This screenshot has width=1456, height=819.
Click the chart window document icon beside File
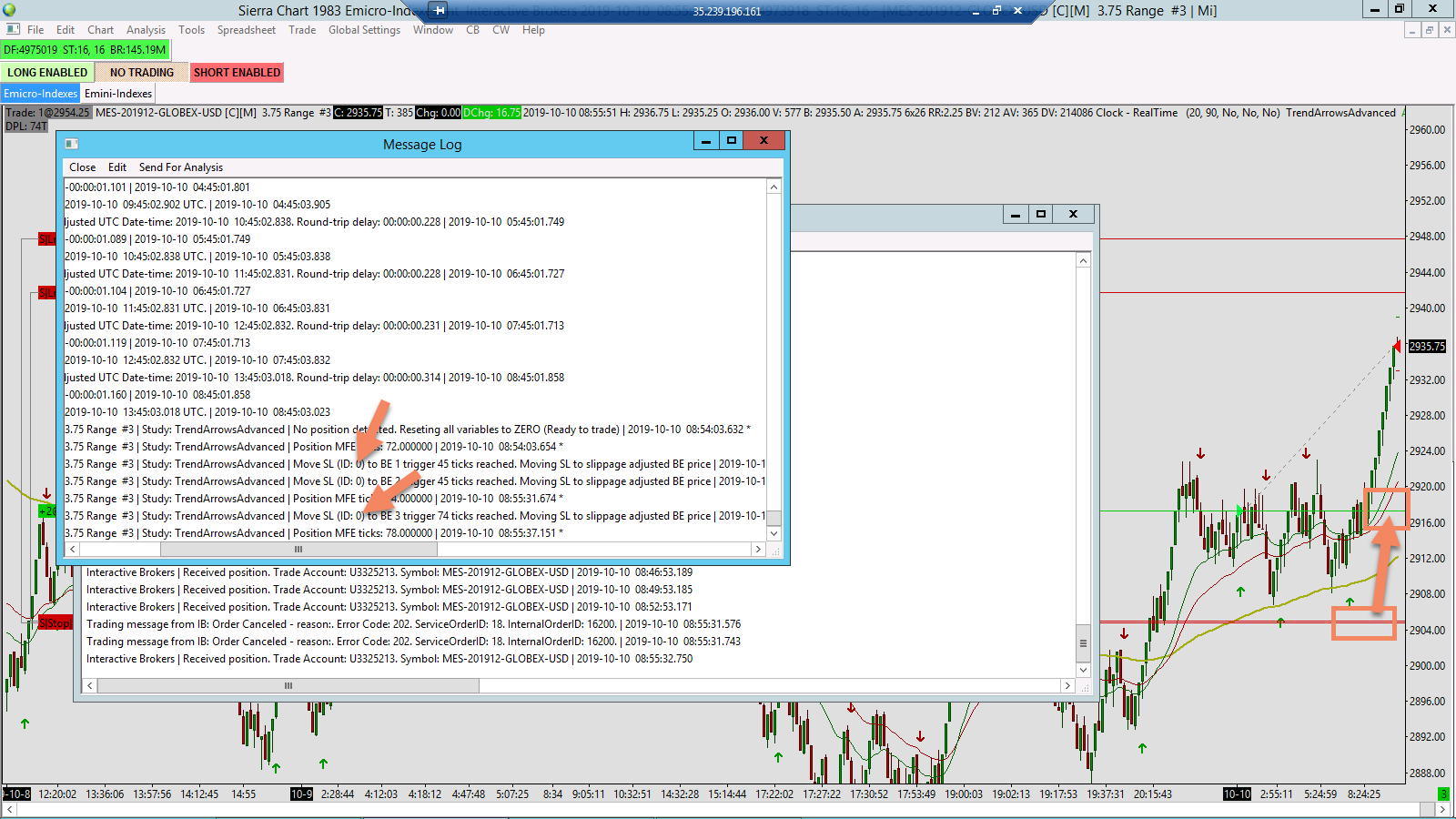click(x=13, y=30)
